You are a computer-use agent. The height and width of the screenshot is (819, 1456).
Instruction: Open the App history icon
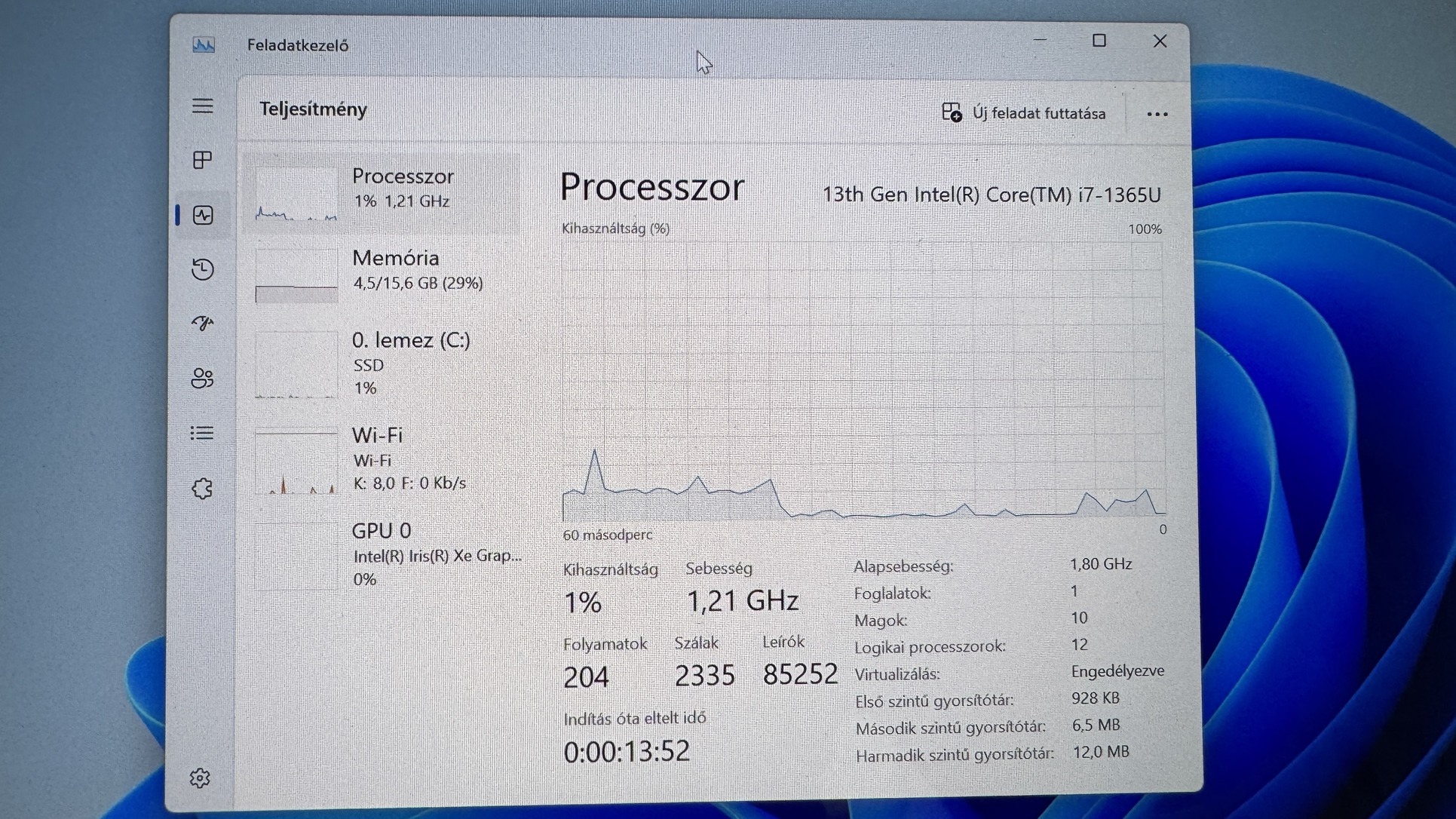pos(202,269)
